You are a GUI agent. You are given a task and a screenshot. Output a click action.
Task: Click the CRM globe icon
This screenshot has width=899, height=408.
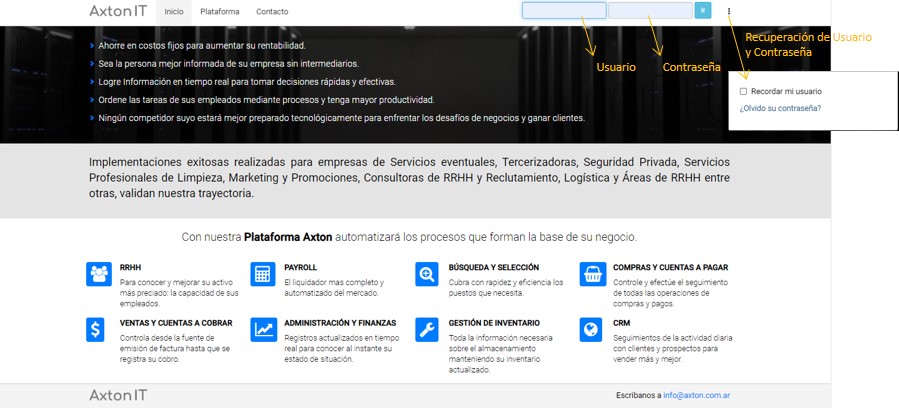point(592,329)
